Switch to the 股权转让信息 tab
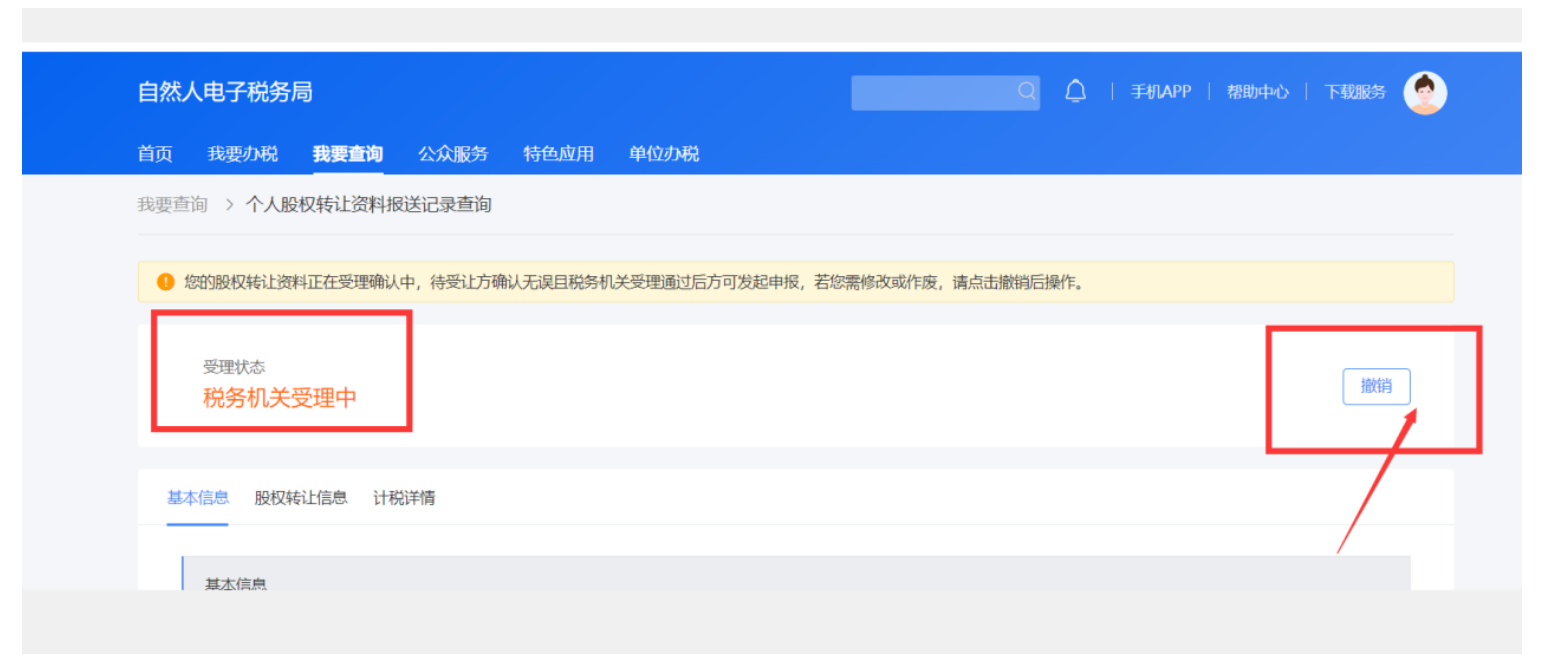 pyautogui.click(x=301, y=497)
